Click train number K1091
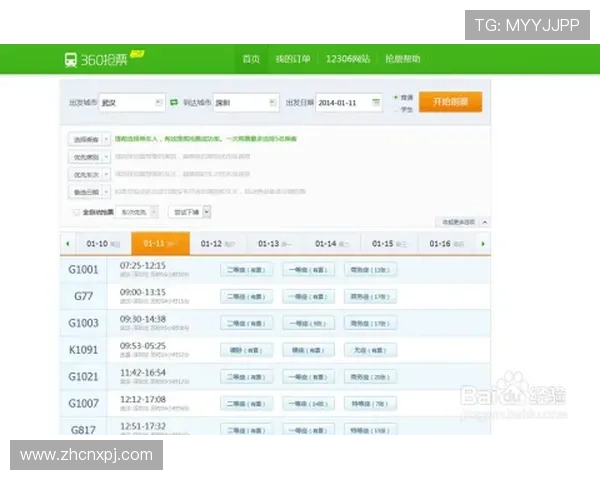The height and width of the screenshot is (480, 600). (x=83, y=350)
